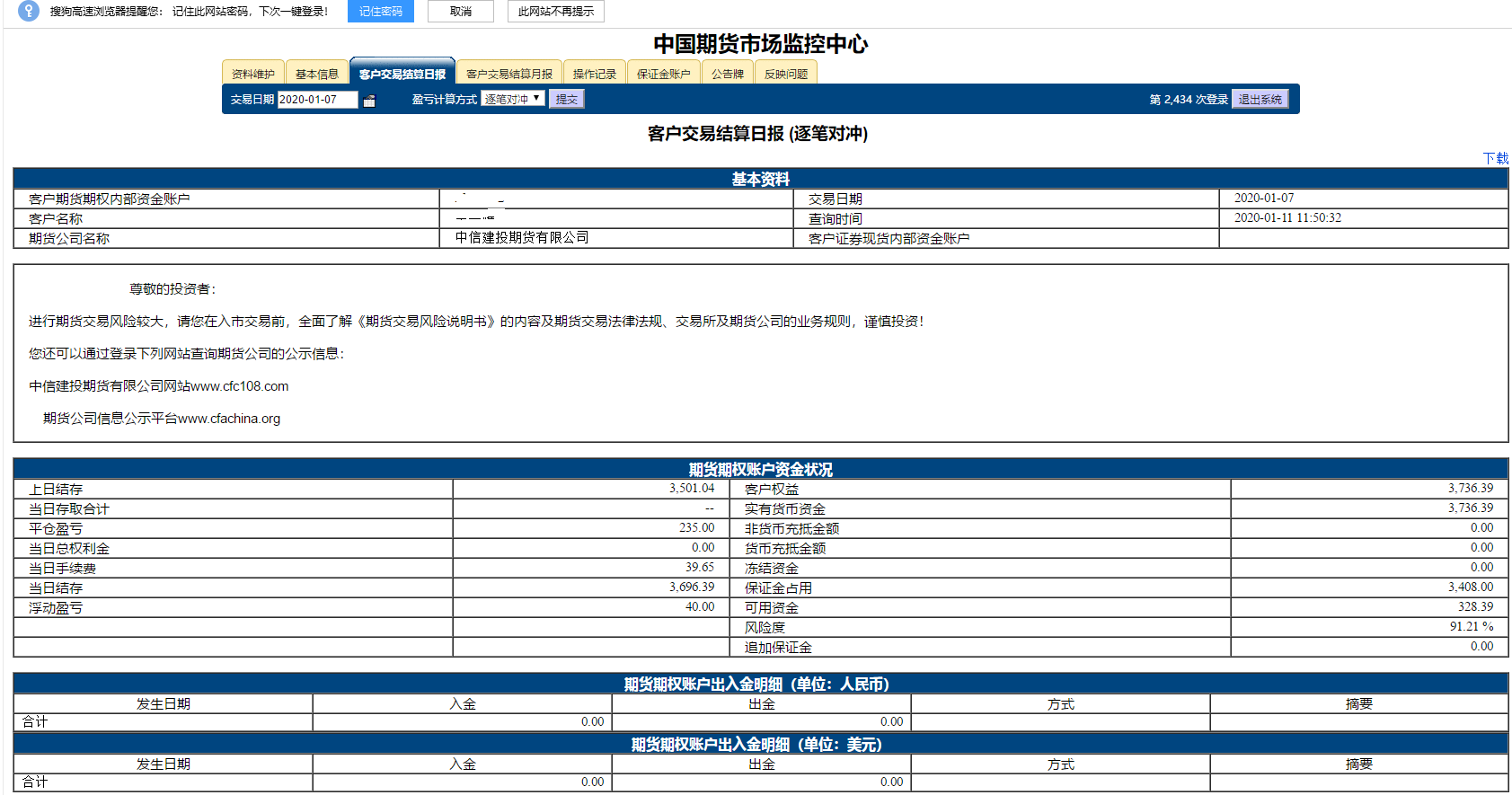
Task: Click the password key icon in the browser prompt
Action: [x=29, y=12]
